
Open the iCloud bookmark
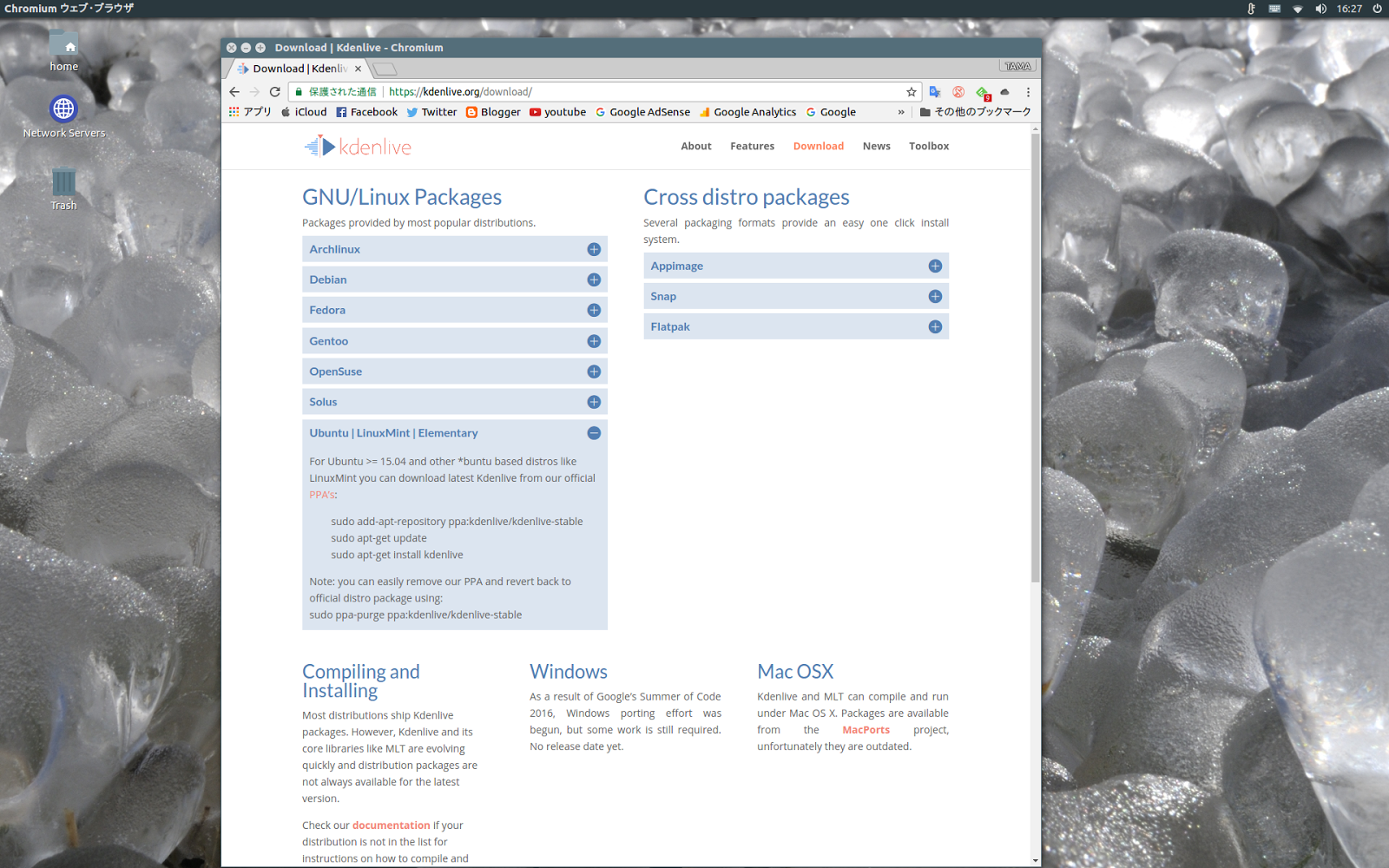(x=304, y=112)
